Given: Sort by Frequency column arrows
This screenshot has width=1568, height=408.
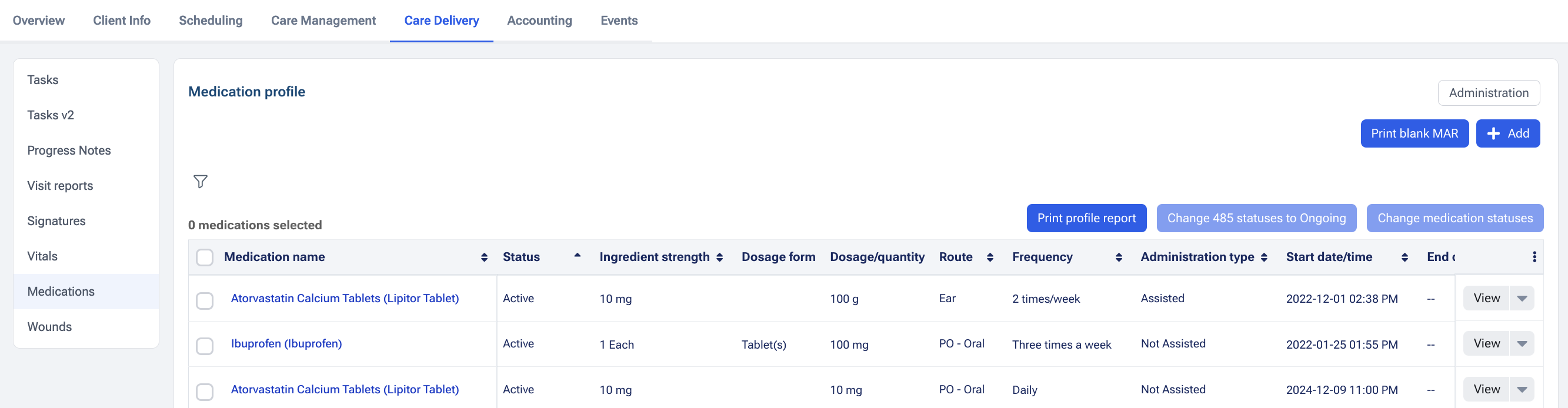Looking at the screenshot, I should [1118, 257].
